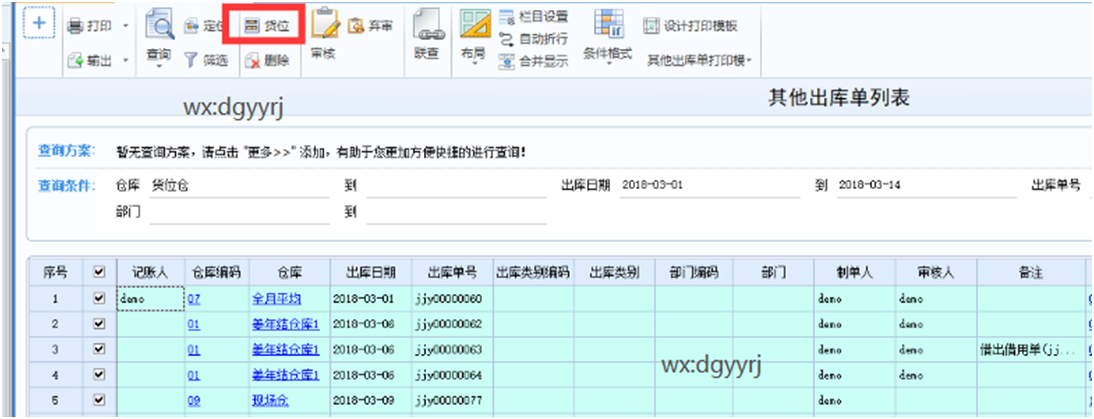
Task: Click the 筛选 filter funnel icon
Action: [x=191, y=61]
